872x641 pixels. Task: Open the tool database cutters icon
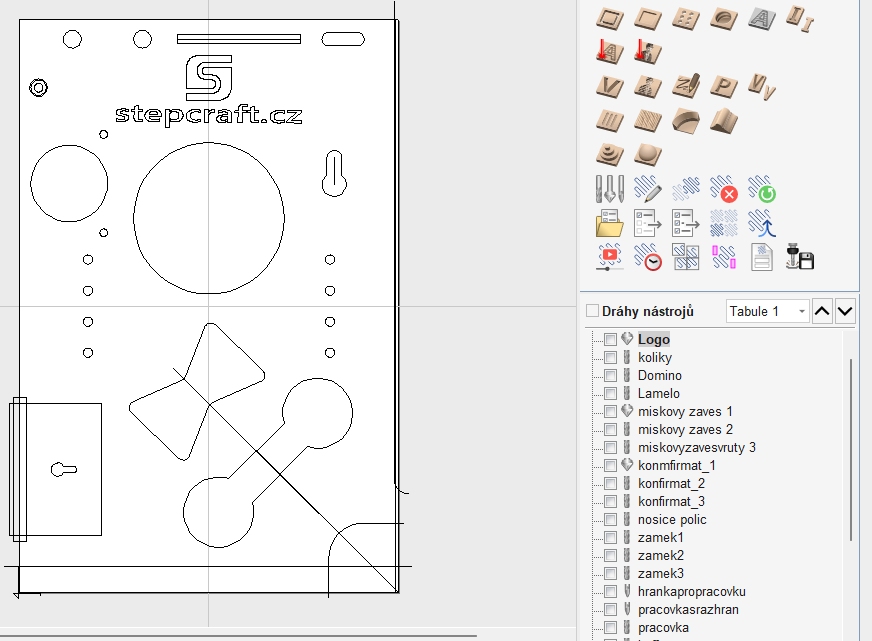click(x=610, y=188)
